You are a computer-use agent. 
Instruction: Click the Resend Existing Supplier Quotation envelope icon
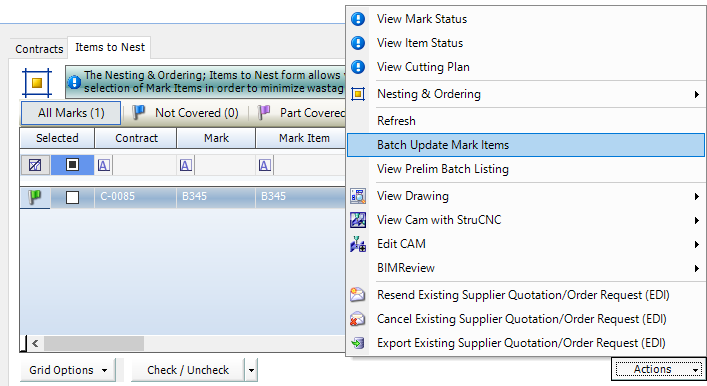pyautogui.click(x=358, y=295)
